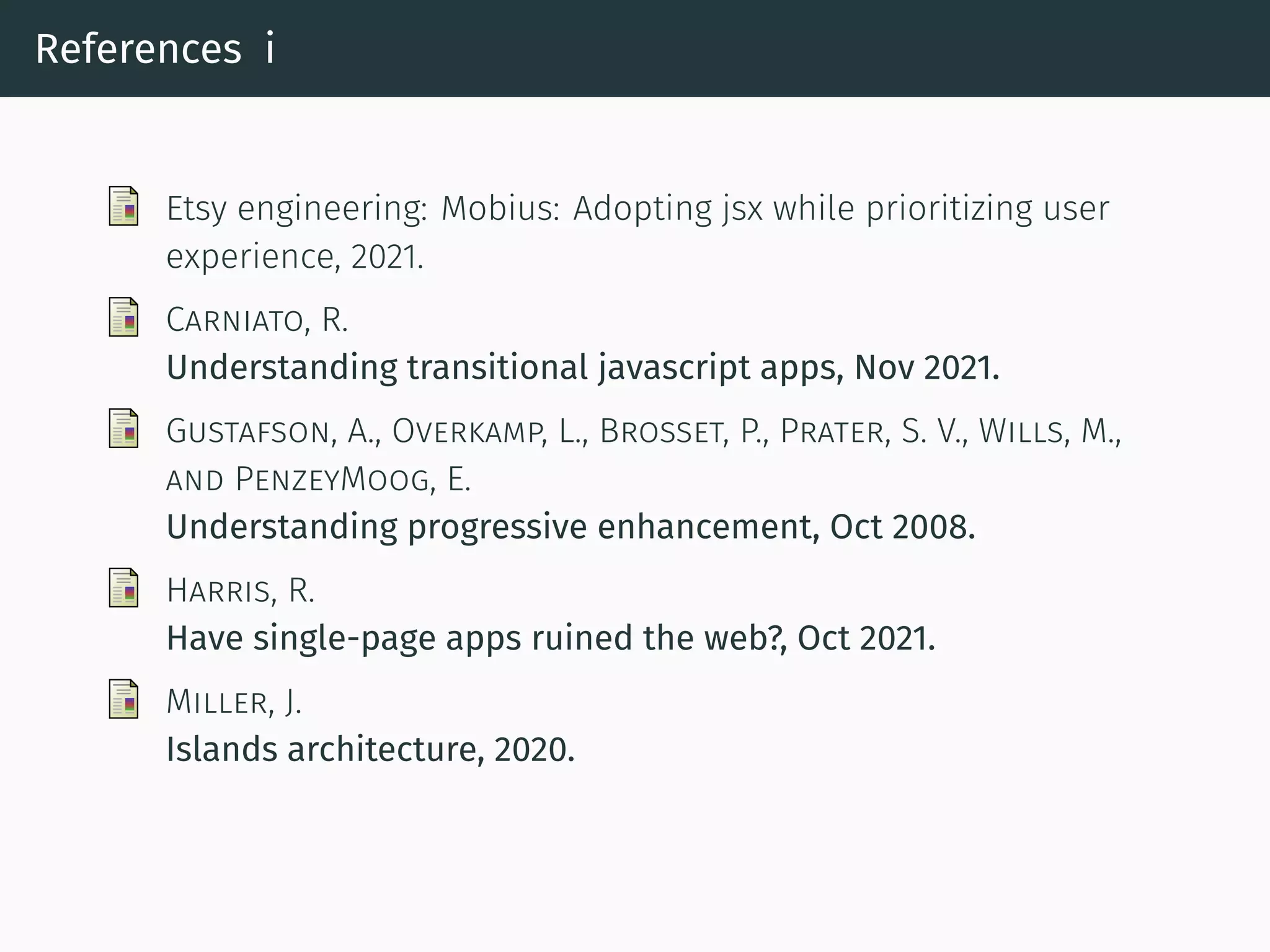Click author name Wills, M.
This screenshot has width=1270, height=952.
click(x=1049, y=431)
